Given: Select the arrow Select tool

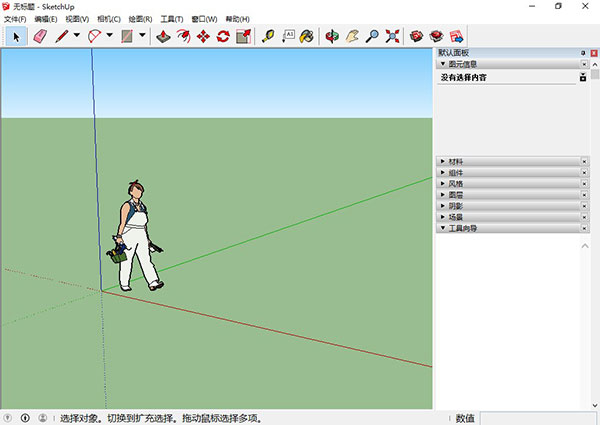Looking at the screenshot, I should coord(16,37).
